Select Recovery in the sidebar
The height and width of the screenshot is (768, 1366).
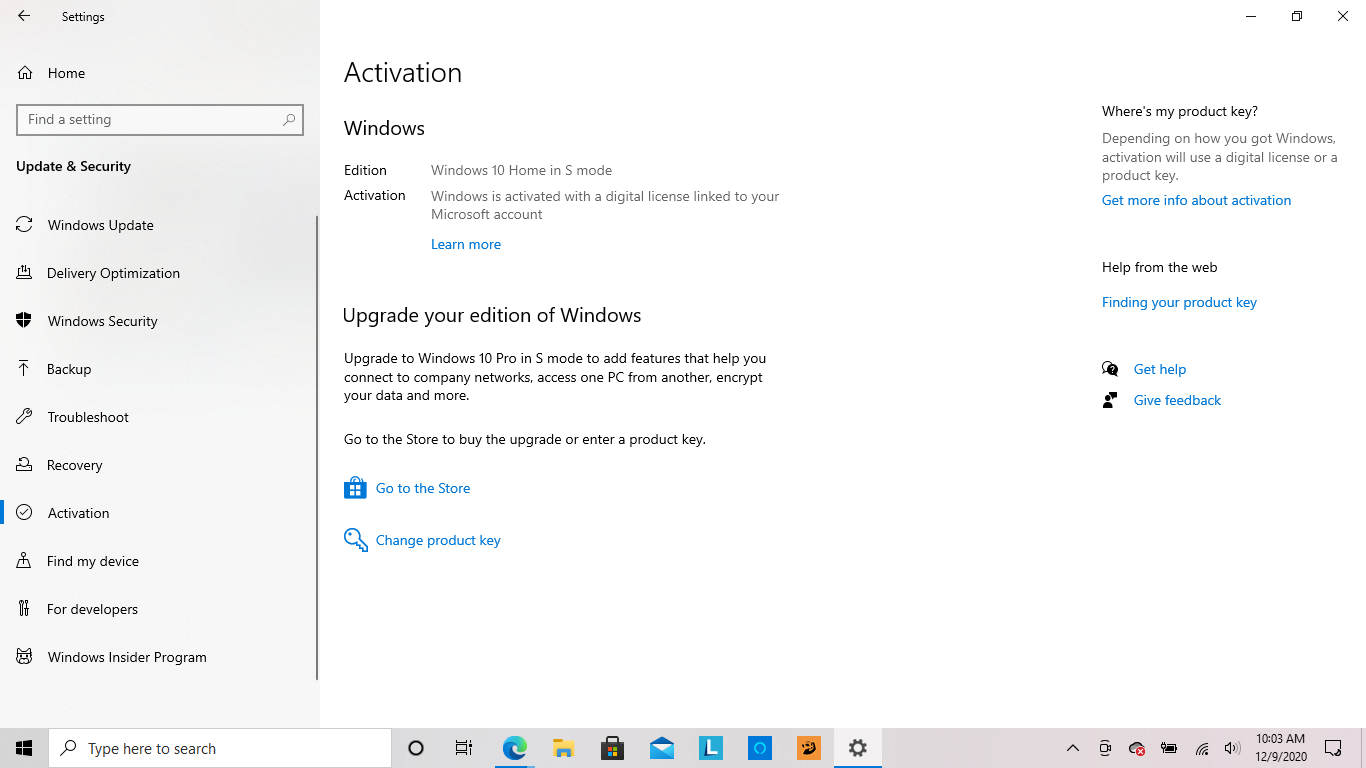click(160, 465)
